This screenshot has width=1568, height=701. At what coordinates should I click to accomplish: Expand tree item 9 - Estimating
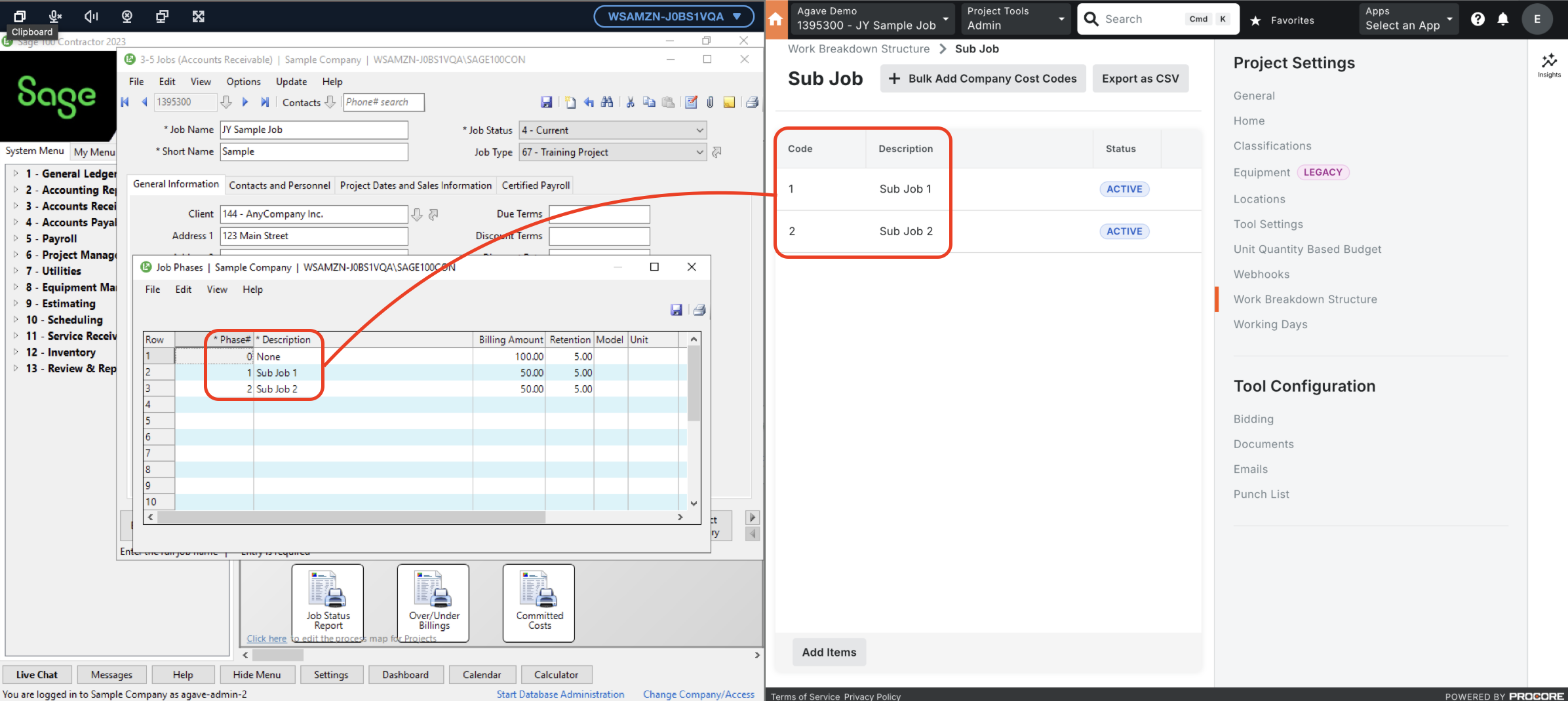[x=62, y=303]
